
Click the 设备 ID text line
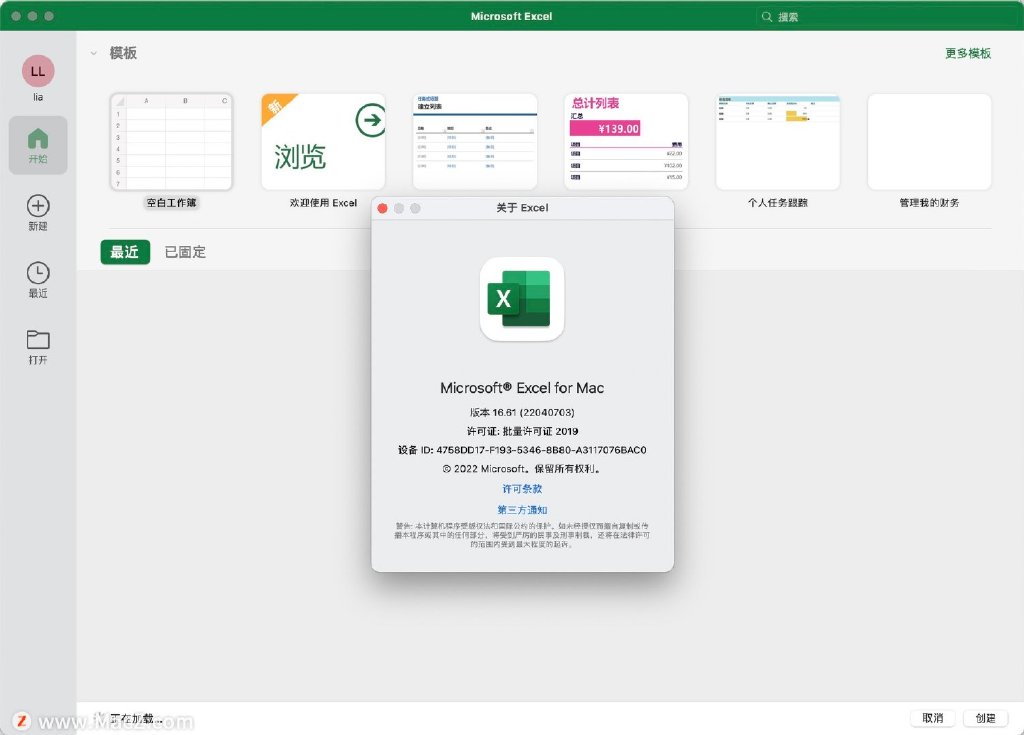(522, 450)
